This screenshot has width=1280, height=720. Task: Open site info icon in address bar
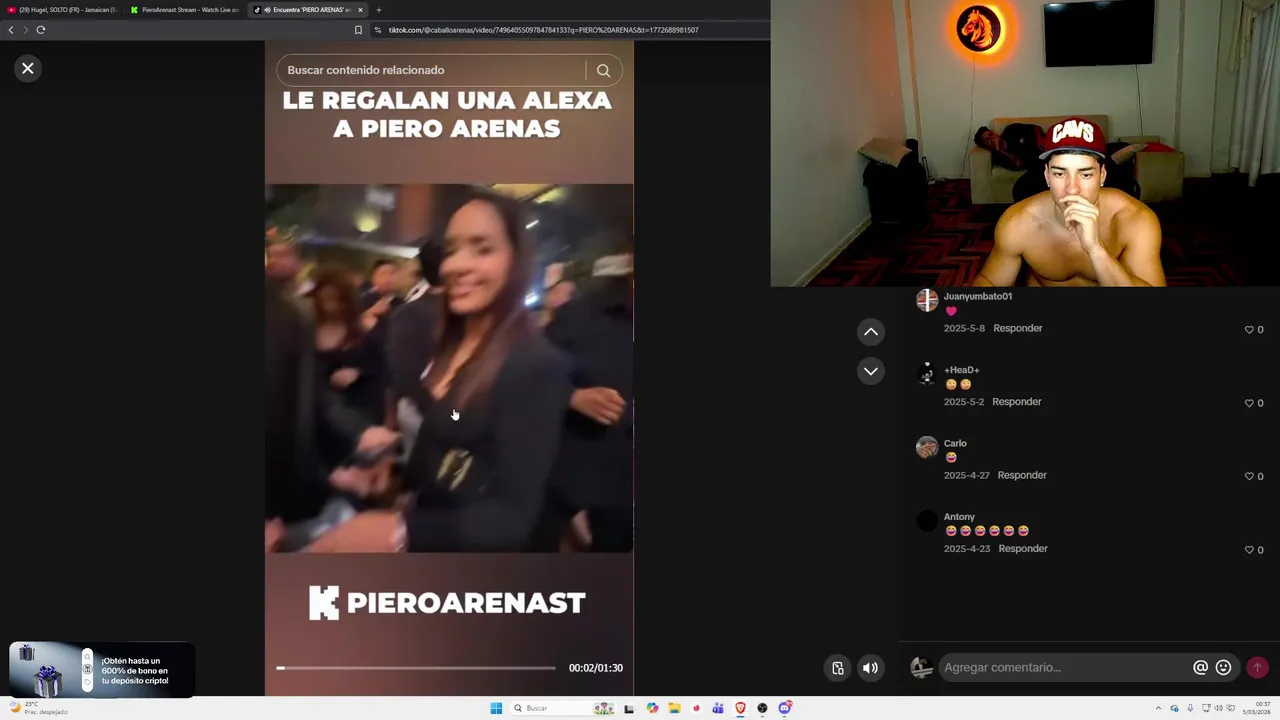pyautogui.click(x=378, y=30)
